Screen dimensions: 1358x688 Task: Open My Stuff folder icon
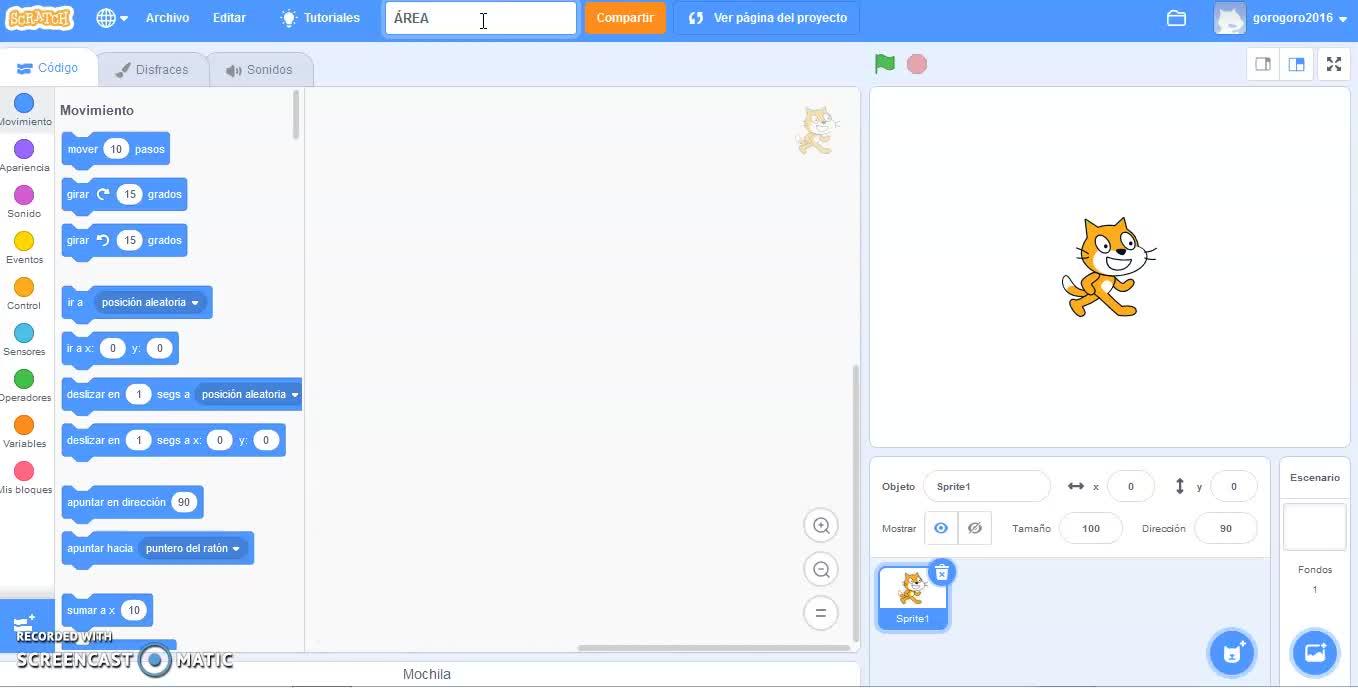(x=1176, y=18)
